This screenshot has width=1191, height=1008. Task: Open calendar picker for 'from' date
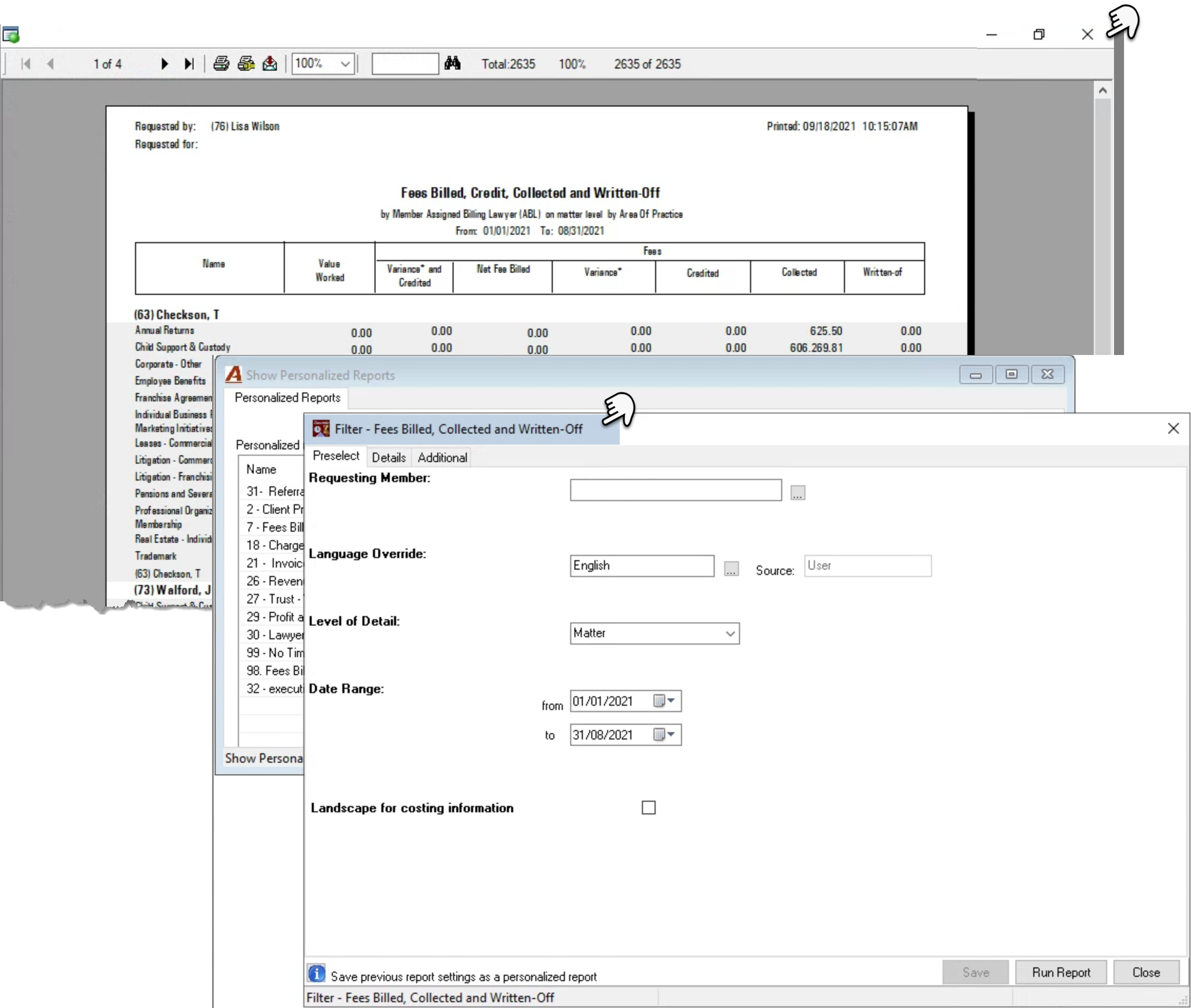[664, 700]
